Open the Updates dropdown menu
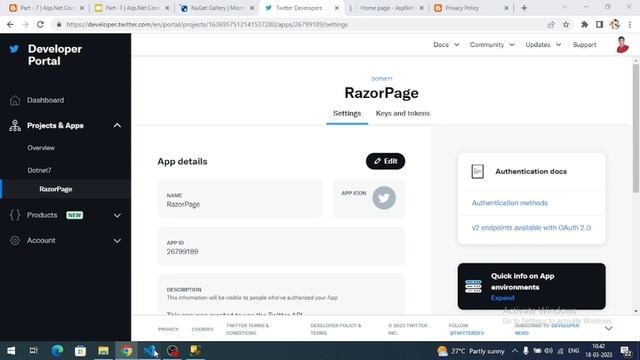This screenshot has width=640, height=360. [x=543, y=44]
